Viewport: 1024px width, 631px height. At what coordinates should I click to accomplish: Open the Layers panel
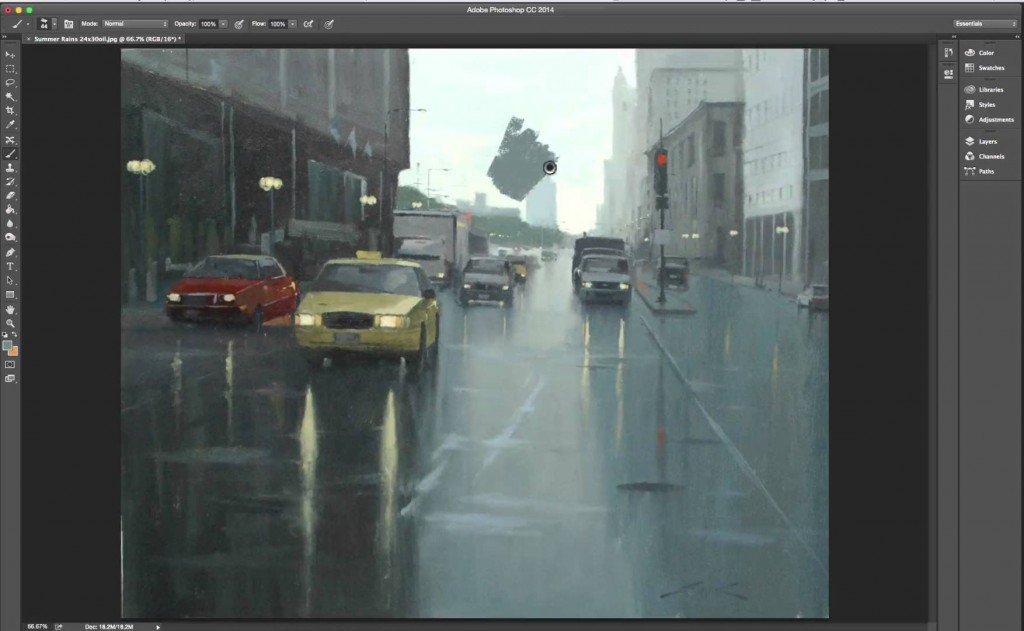pyautogui.click(x=986, y=142)
